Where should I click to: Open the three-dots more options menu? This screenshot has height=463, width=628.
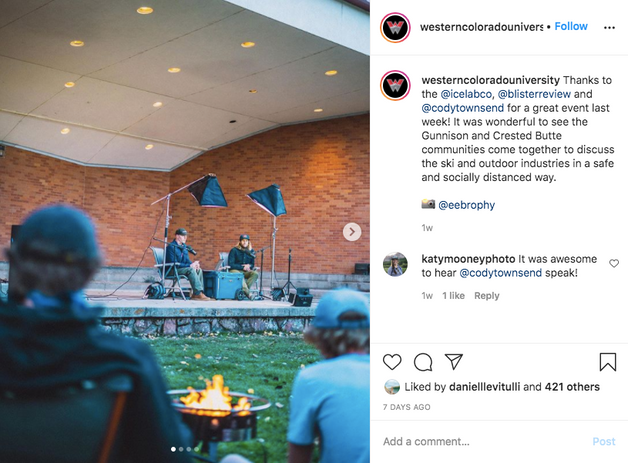609,27
